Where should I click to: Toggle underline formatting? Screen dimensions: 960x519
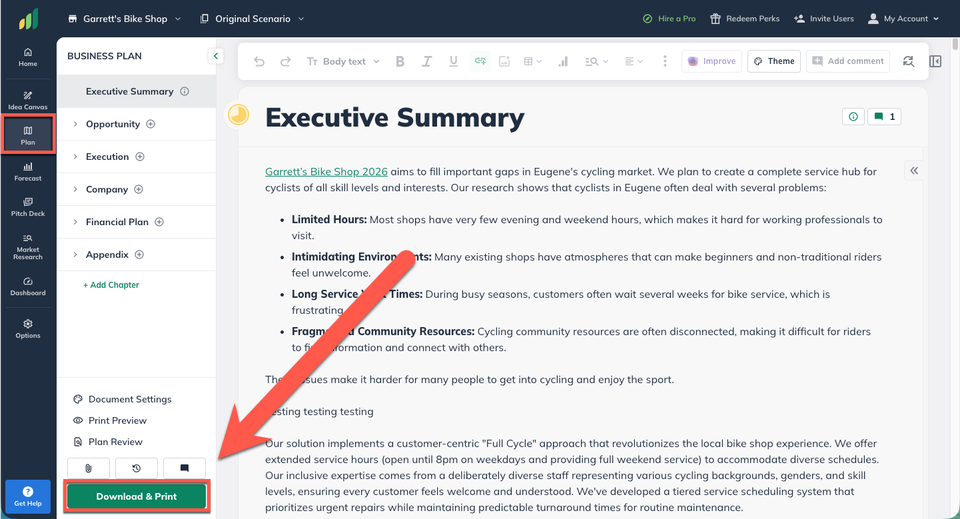(x=453, y=61)
